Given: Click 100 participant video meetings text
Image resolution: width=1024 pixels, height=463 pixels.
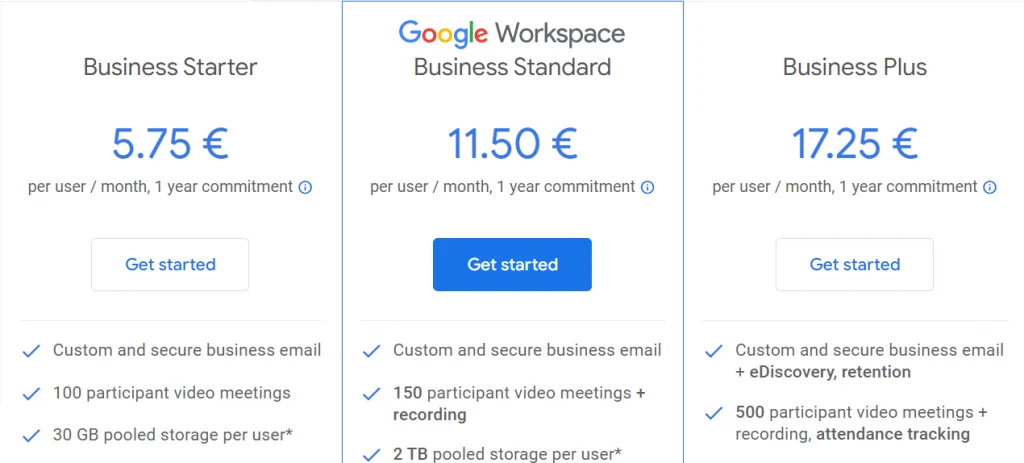Looking at the screenshot, I should [x=172, y=393].
